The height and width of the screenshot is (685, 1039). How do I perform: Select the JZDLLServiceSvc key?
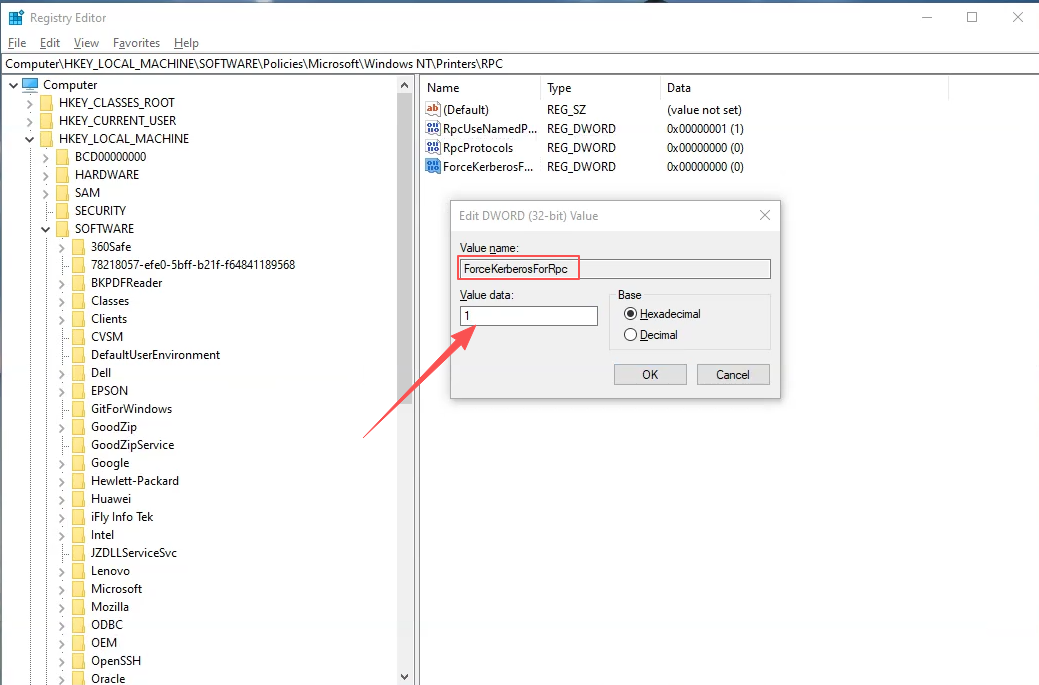pyautogui.click(x=134, y=553)
